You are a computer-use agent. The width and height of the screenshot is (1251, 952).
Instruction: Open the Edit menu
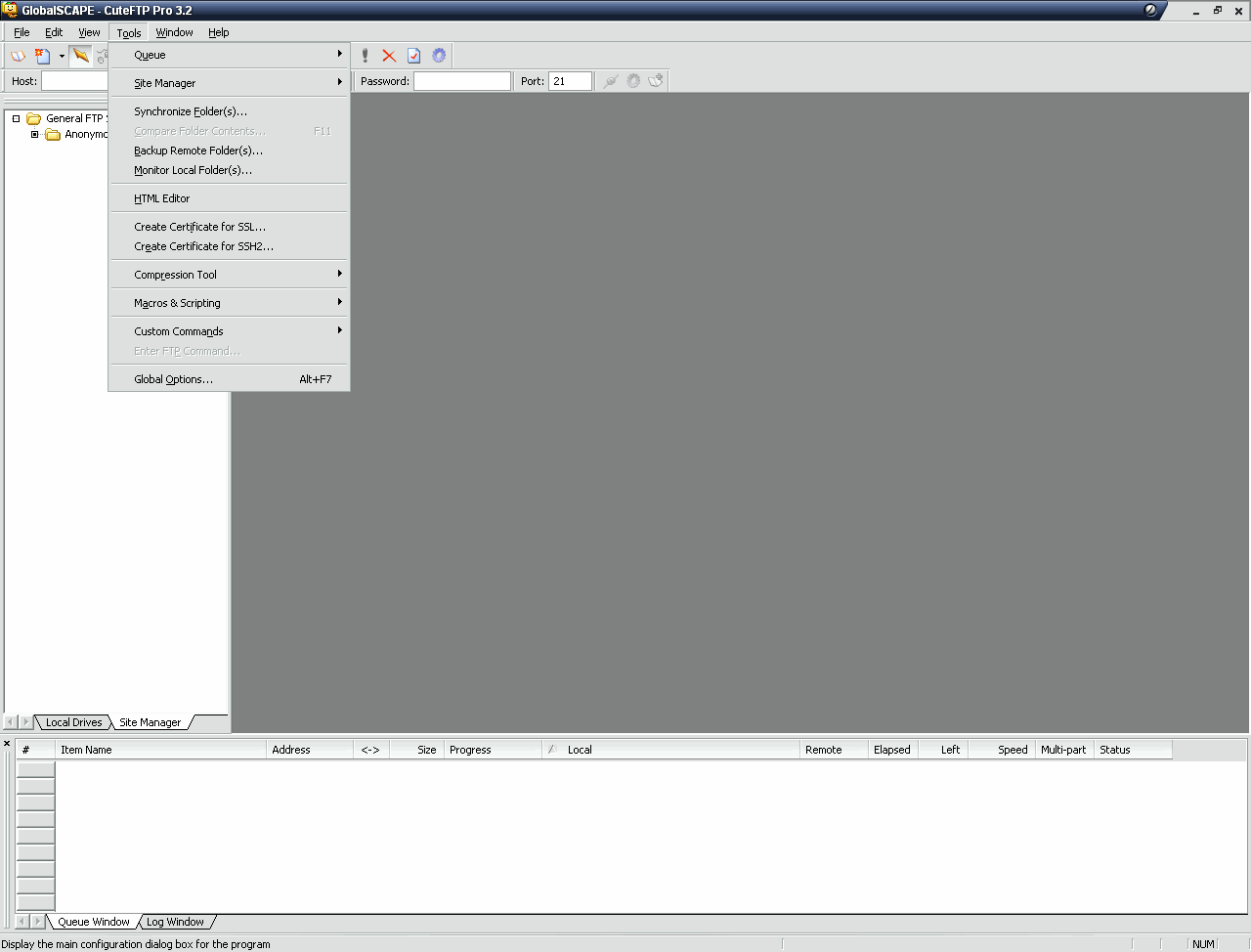pyautogui.click(x=54, y=32)
